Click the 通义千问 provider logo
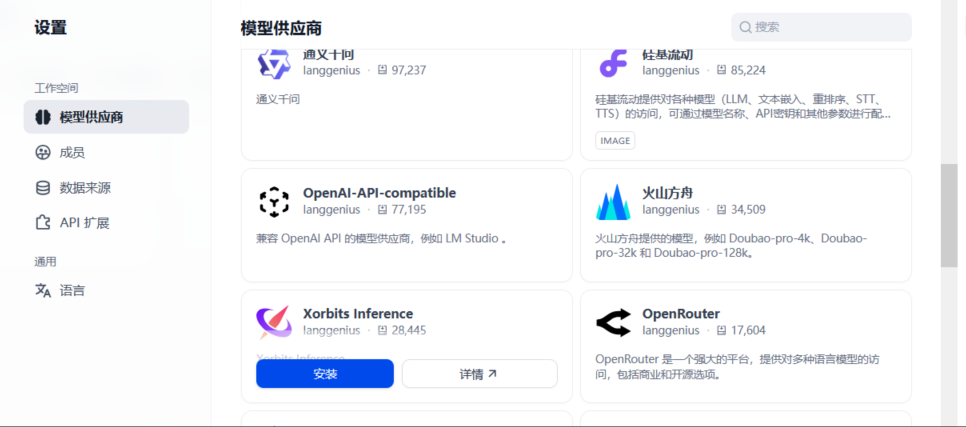 point(274,64)
